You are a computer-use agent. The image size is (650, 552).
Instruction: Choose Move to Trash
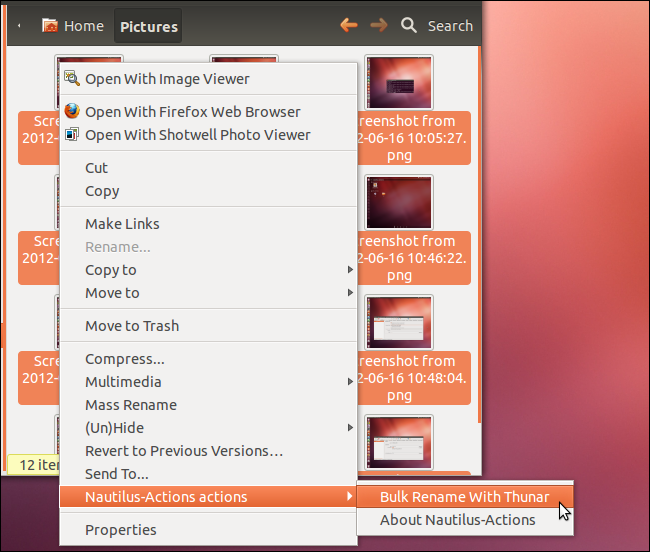(x=208, y=326)
